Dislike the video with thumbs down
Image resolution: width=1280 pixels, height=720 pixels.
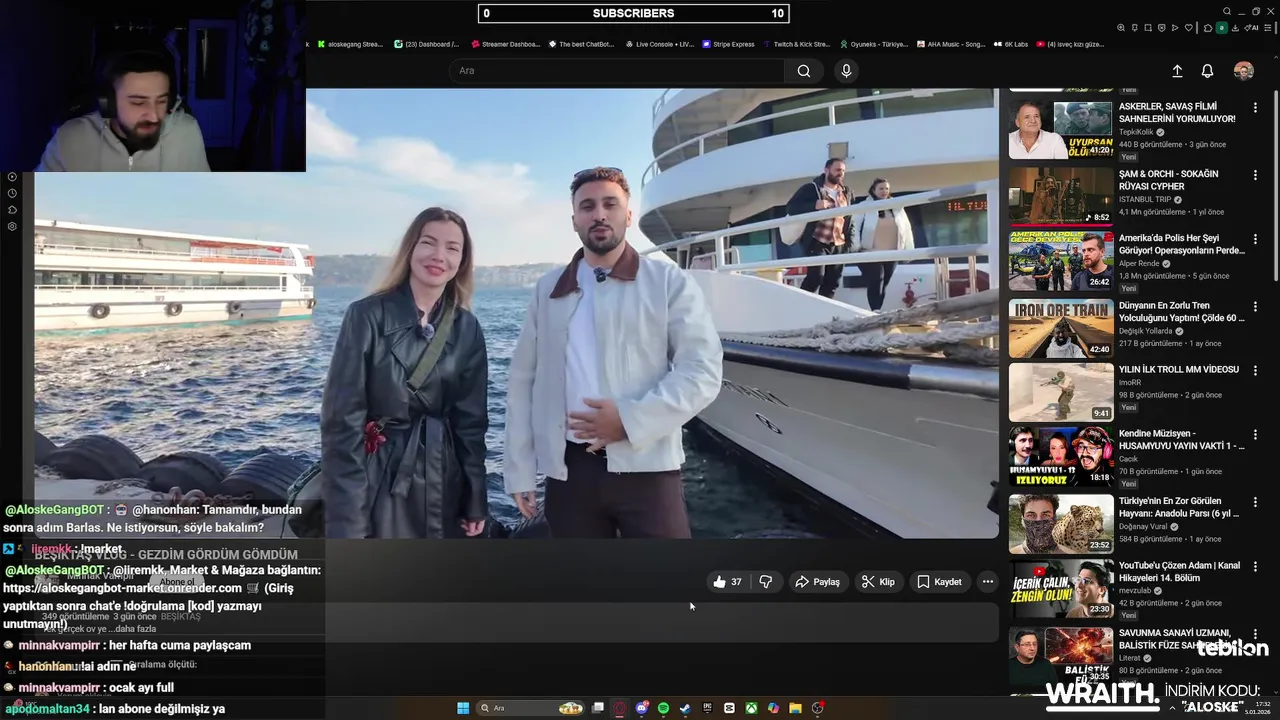pyautogui.click(x=766, y=582)
